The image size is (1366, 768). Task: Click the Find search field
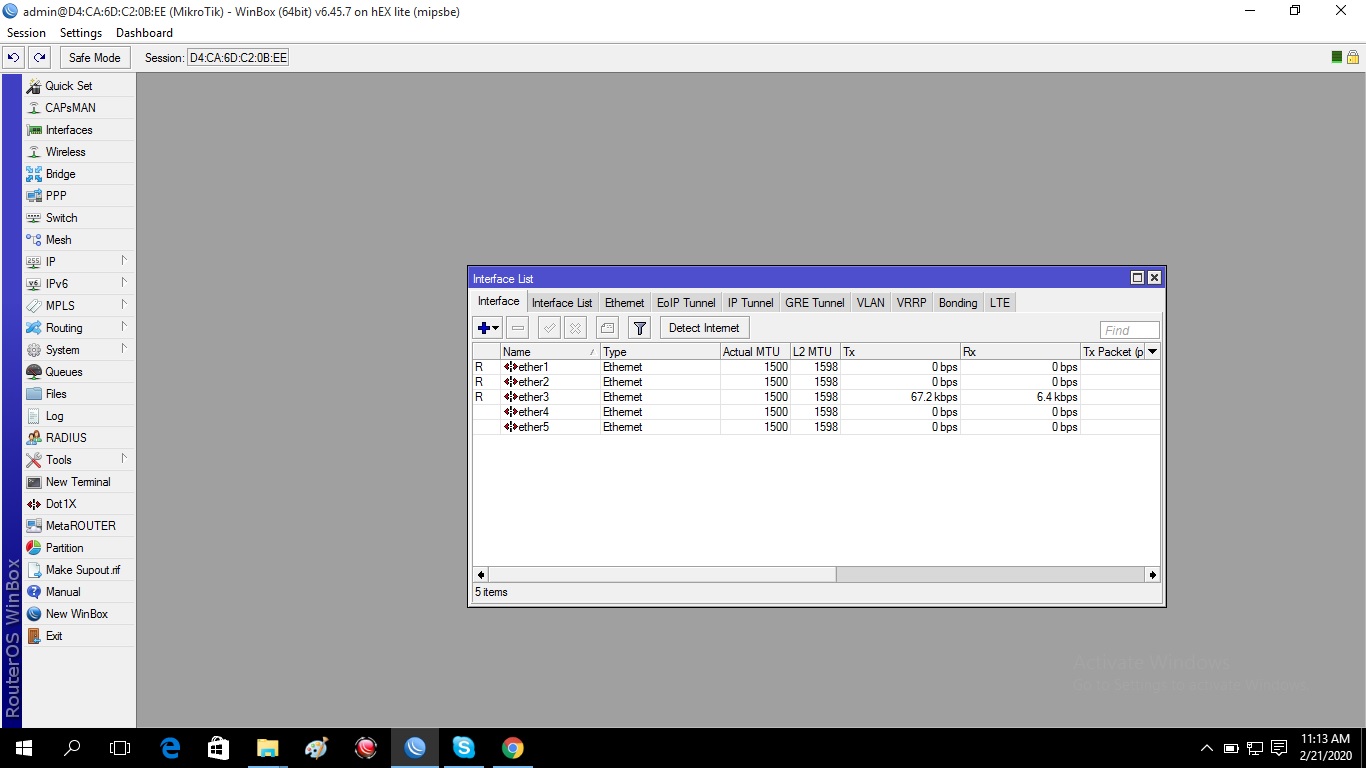tap(1130, 330)
